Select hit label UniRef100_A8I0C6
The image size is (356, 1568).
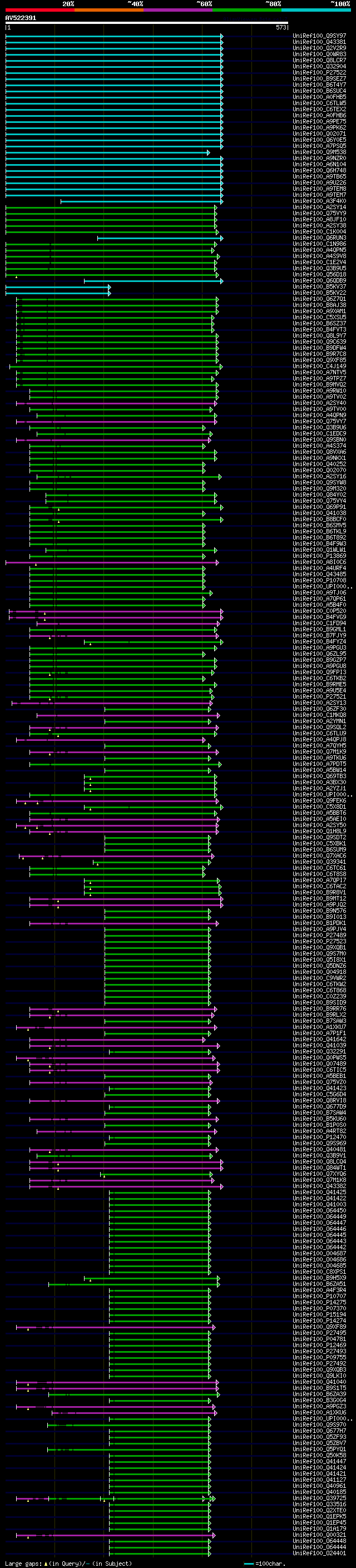tap(319, 562)
